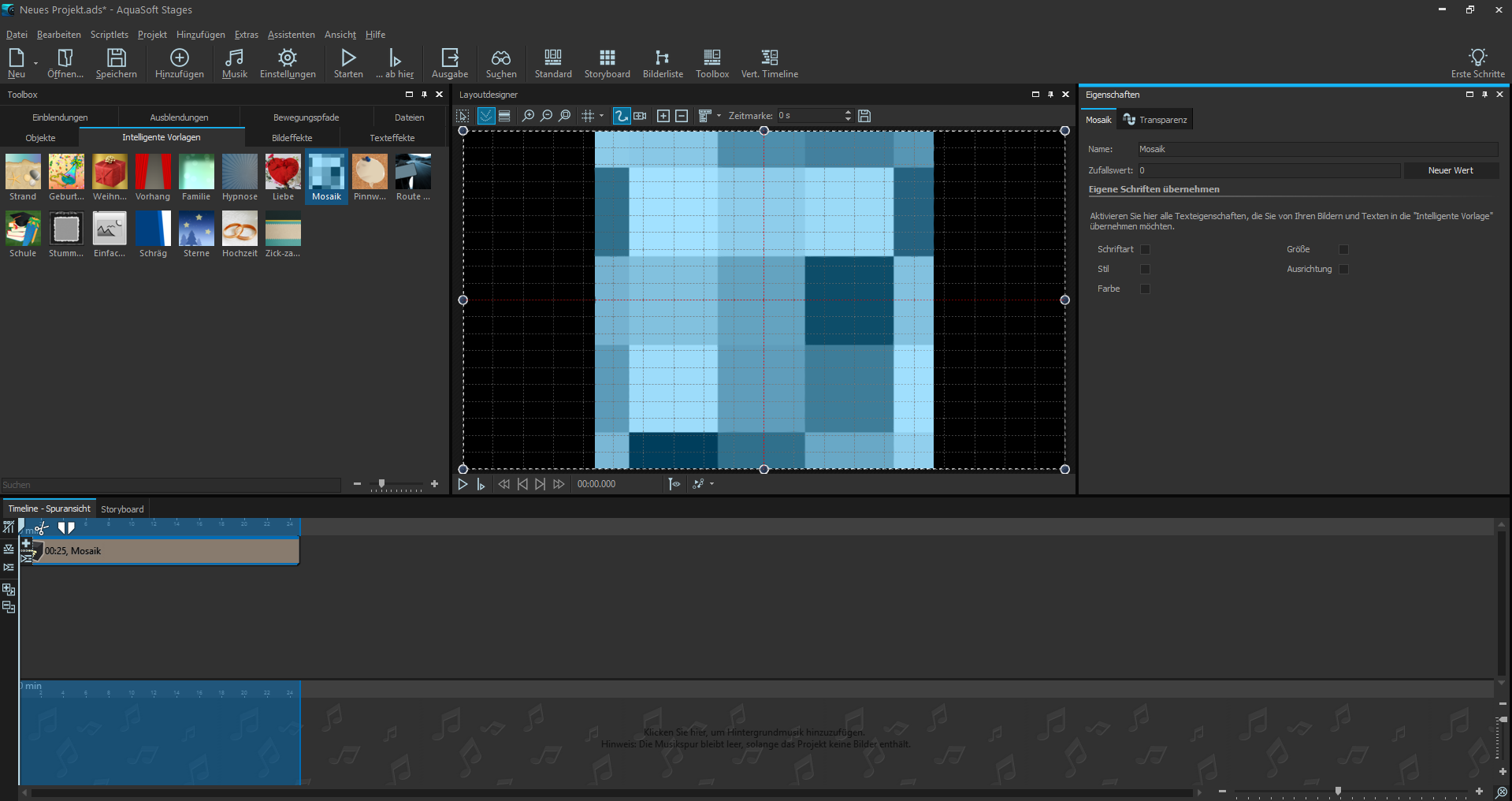Image resolution: width=1512 pixels, height=801 pixels.
Task: Open the Transparenz properties tab
Action: coord(1155,120)
